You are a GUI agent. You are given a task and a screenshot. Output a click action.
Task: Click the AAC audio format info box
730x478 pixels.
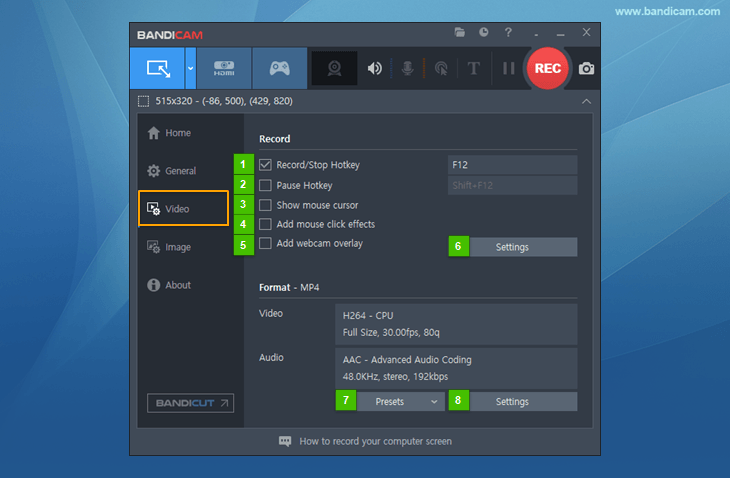coord(456,368)
